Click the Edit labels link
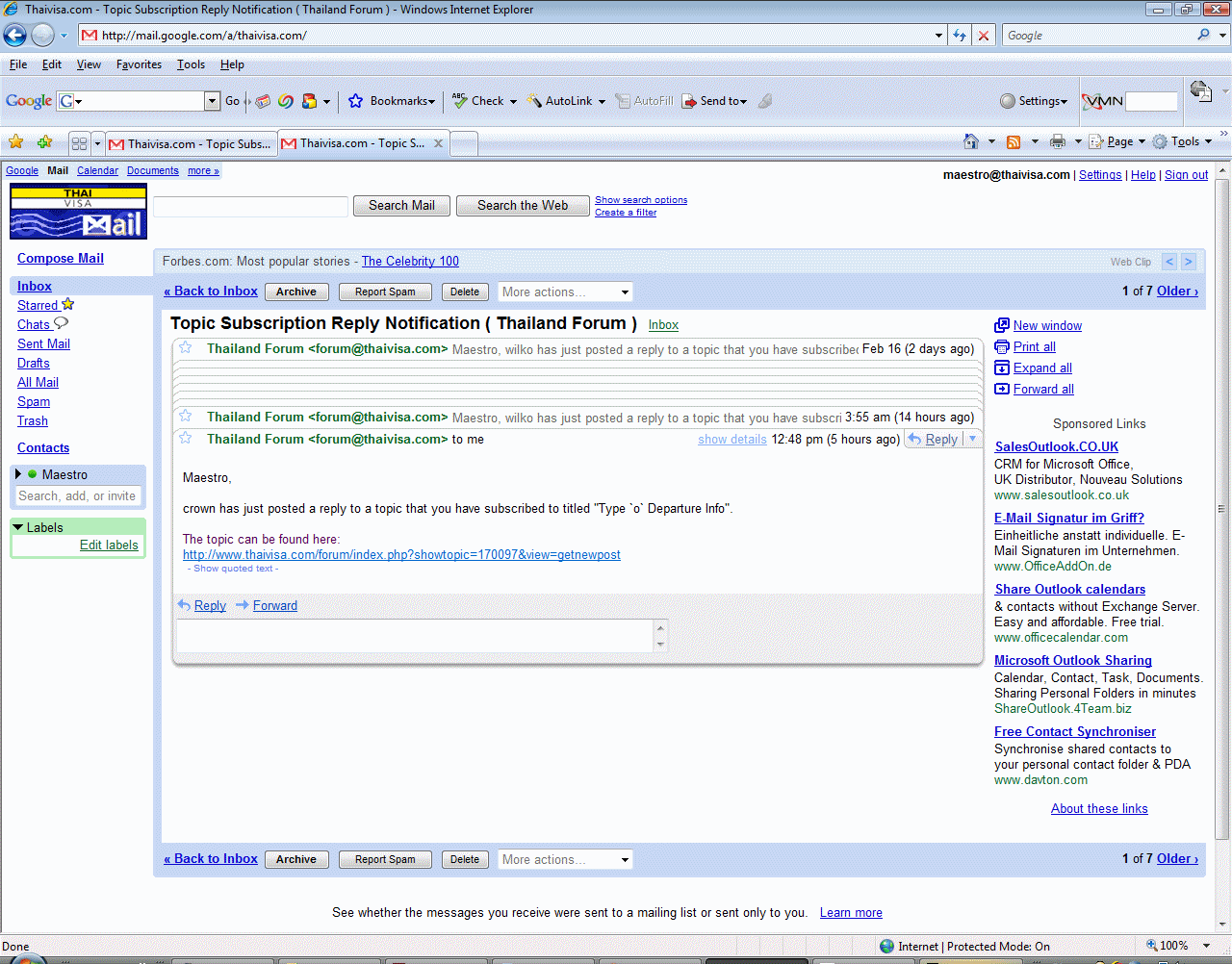 (x=109, y=545)
